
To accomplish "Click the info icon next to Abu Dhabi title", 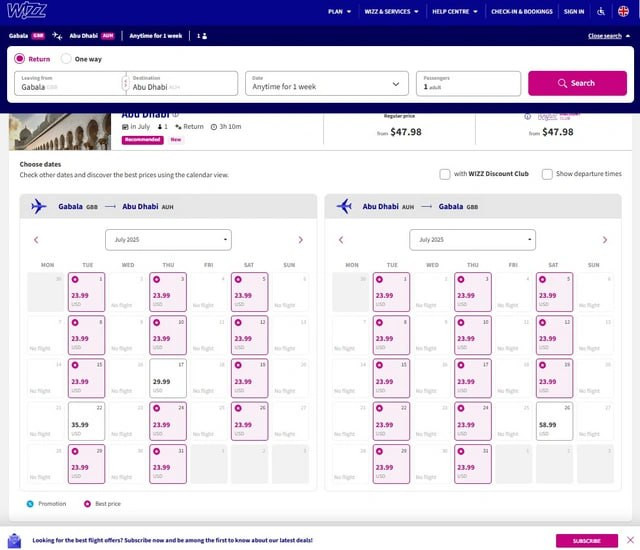I will pyautogui.click(x=175, y=115).
